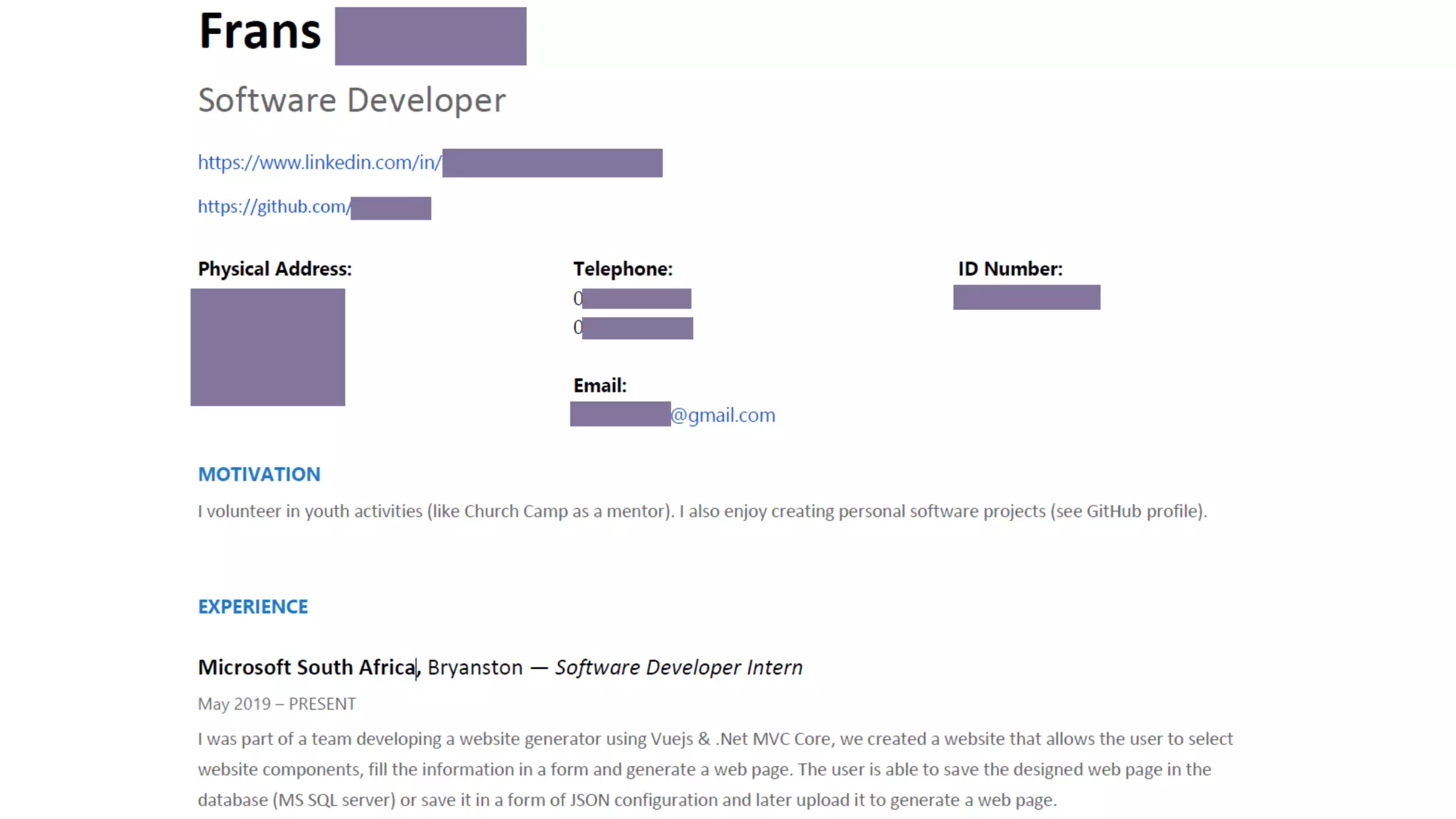
Task: Click the 'Microsoft South Africa' company name
Action: [x=306, y=668]
